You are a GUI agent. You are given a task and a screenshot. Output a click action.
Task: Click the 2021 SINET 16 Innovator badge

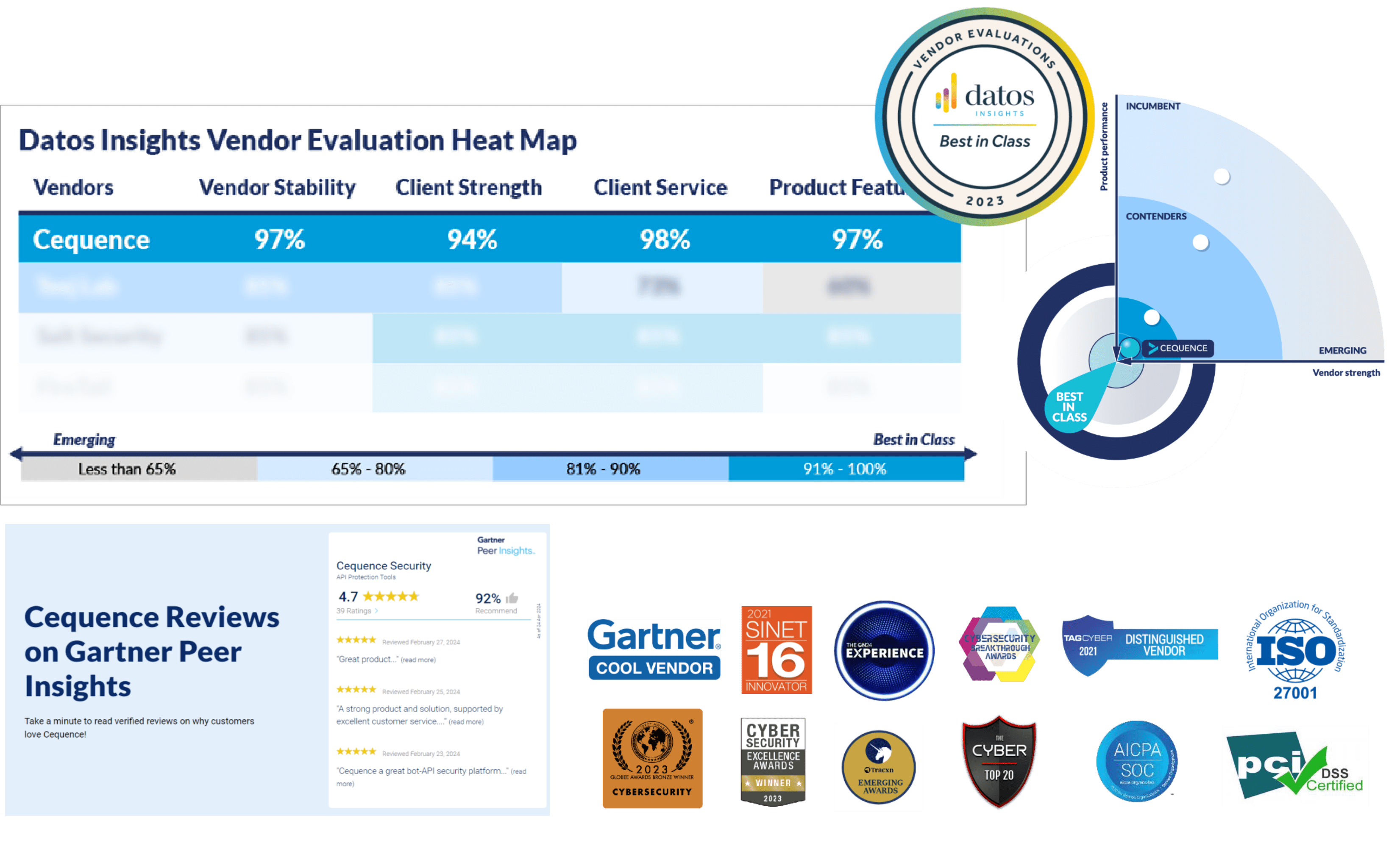pos(776,650)
